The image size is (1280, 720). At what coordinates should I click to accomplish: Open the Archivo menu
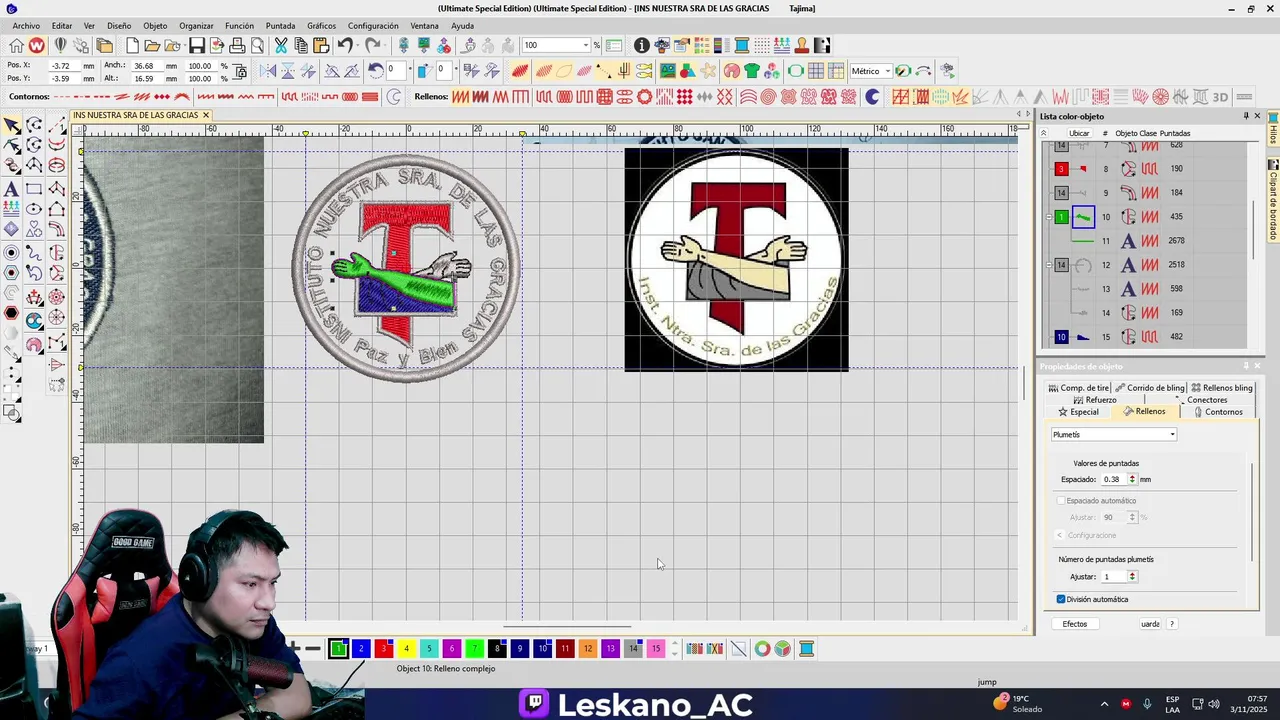(26, 26)
